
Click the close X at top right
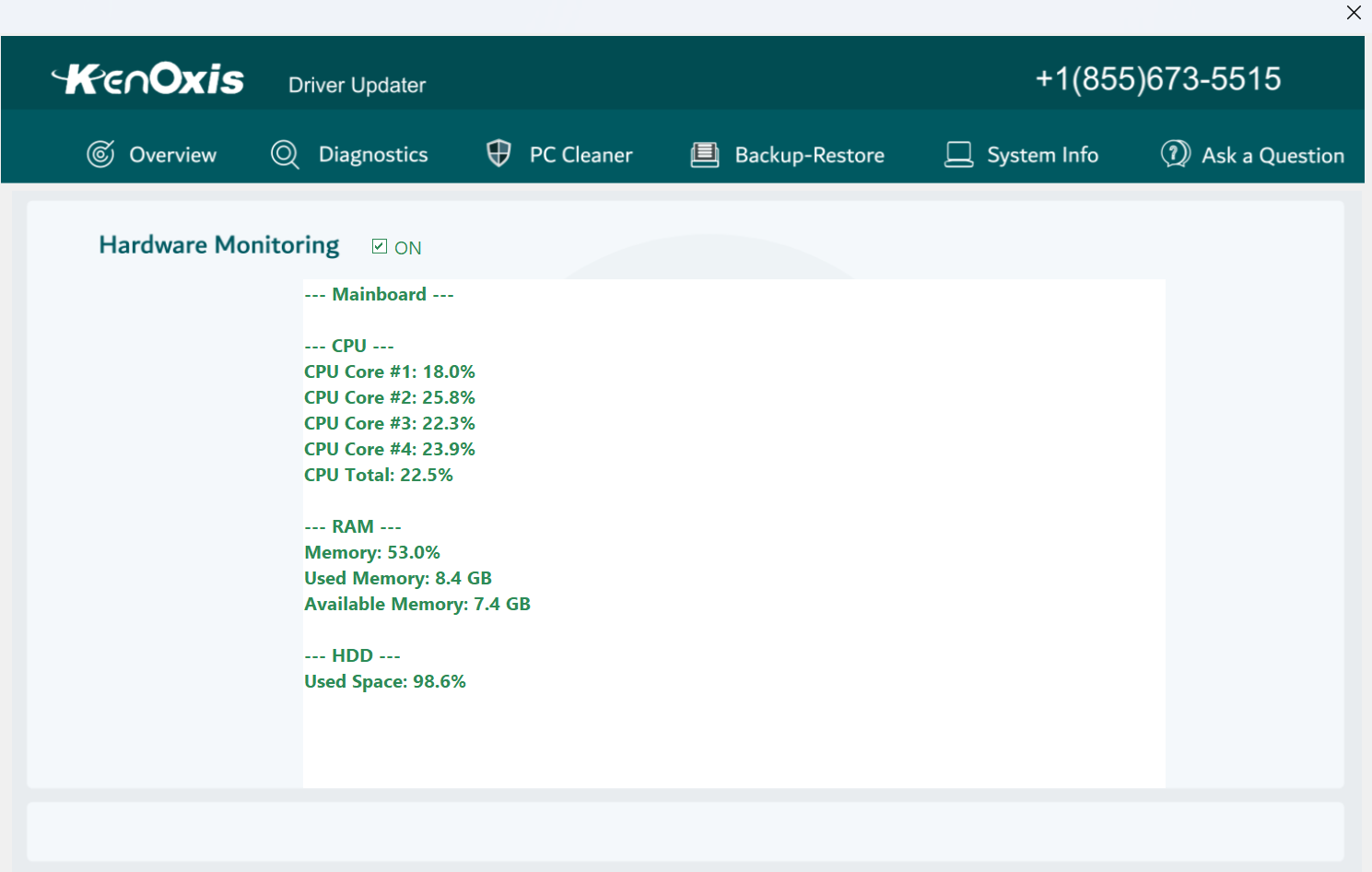pyautogui.click(x=1354, y=13)
